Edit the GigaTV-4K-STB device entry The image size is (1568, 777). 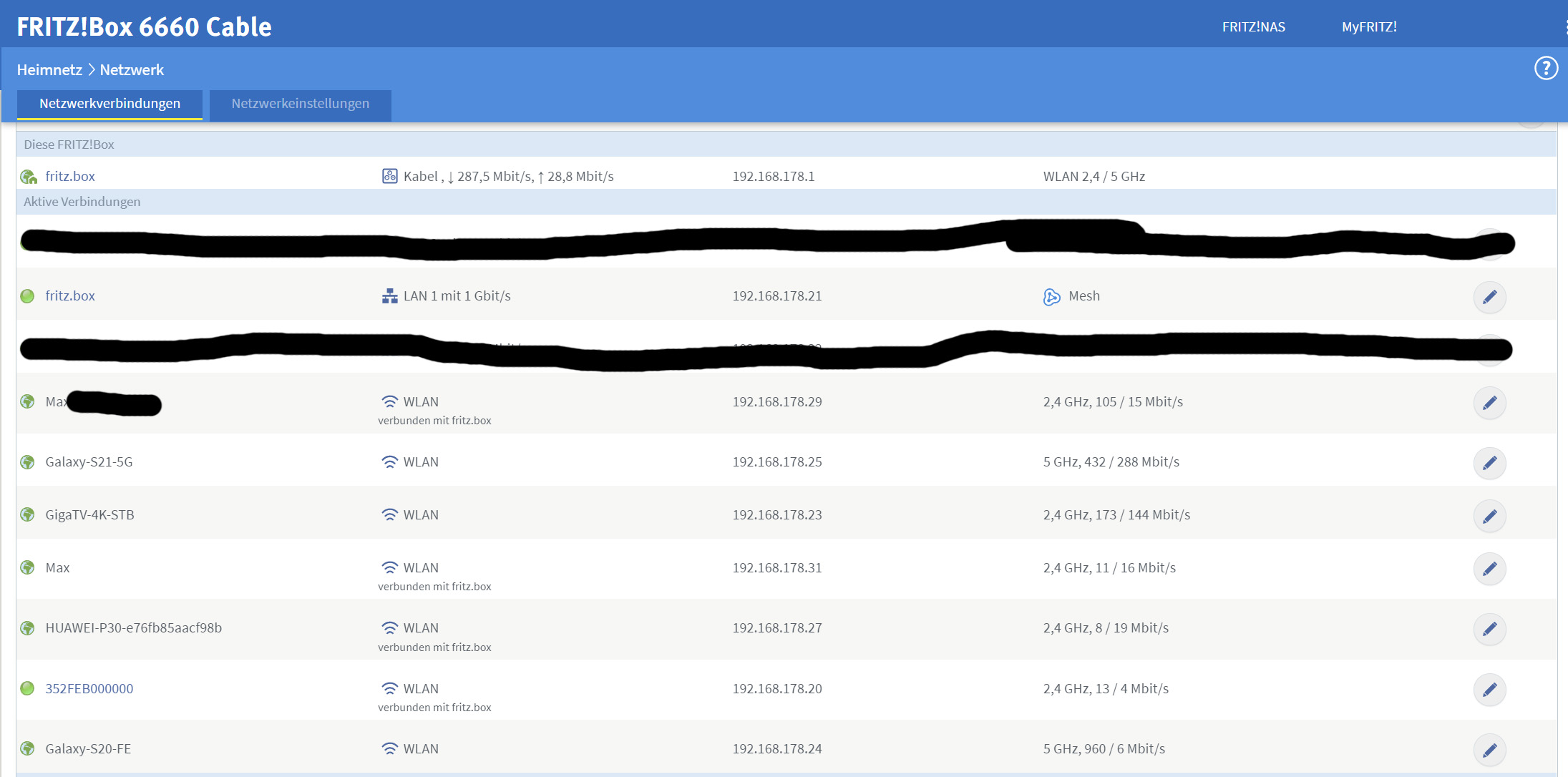click(x=1489, y=516)
